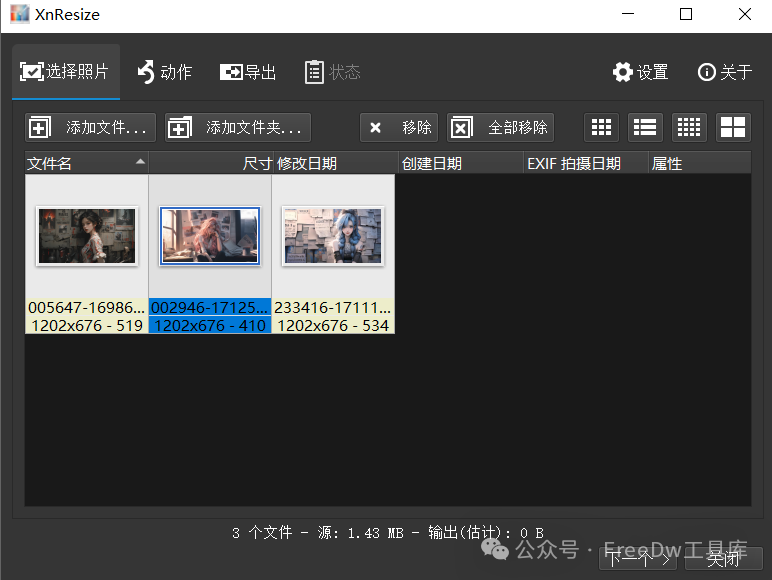Switch to small thumbnails grid view

(601, 128)
